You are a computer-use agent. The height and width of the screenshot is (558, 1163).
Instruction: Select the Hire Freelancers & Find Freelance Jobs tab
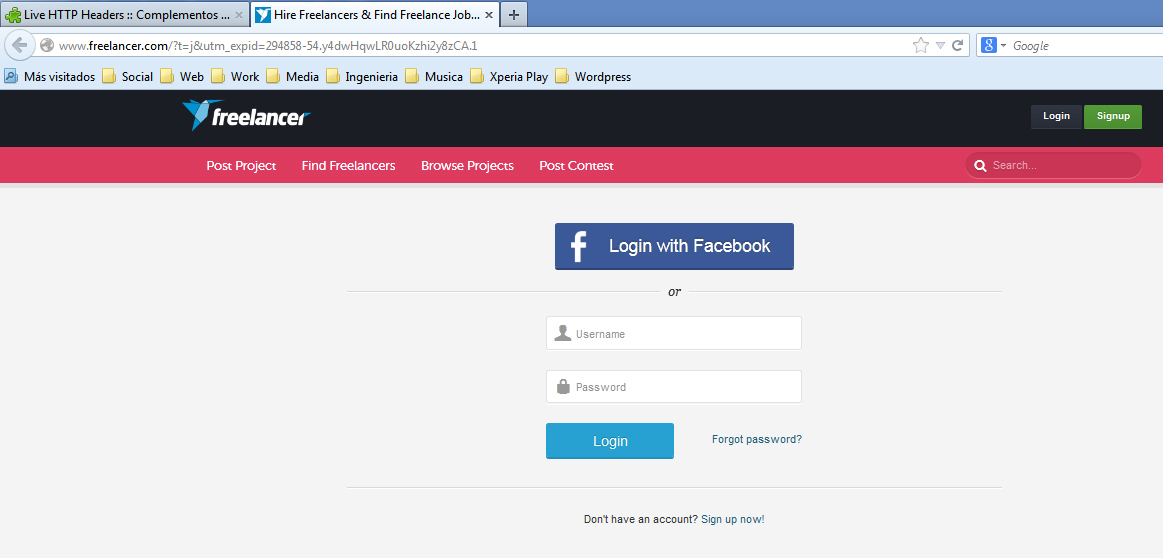pyautogui.click(x=375, y=14)
